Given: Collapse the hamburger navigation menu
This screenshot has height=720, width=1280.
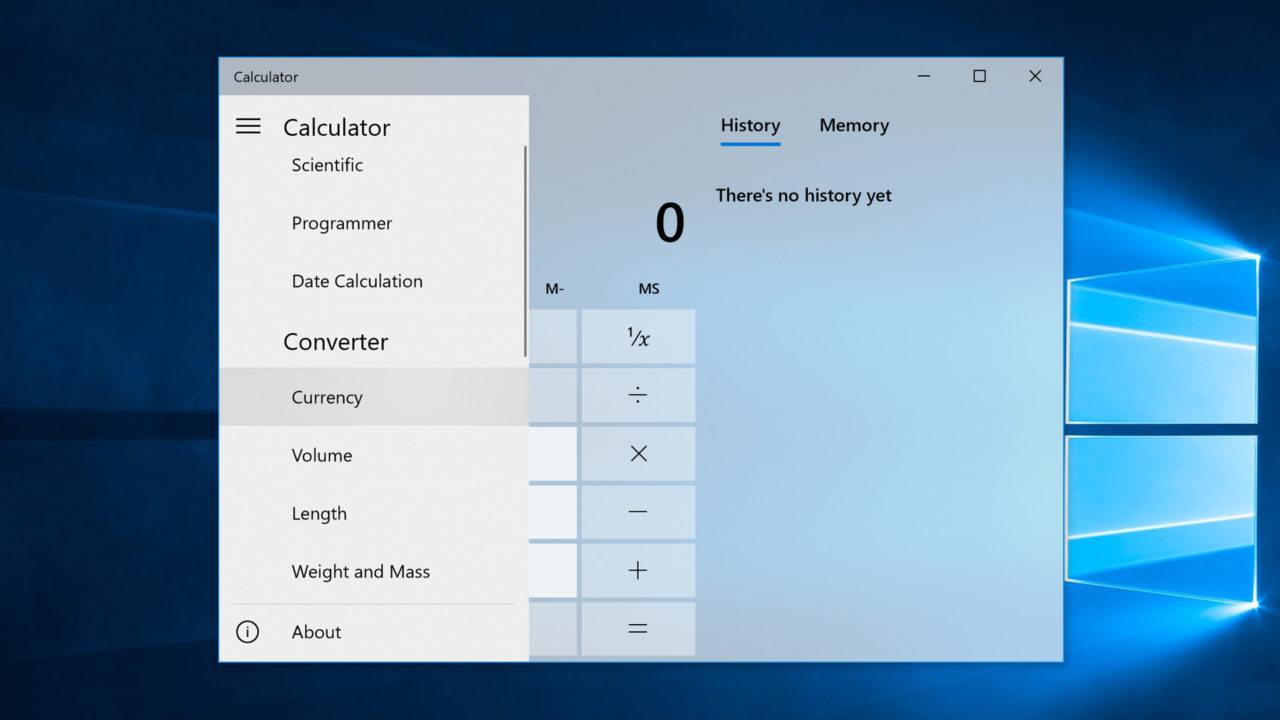Looking at the screenshot, I should (x=248, y=126).
